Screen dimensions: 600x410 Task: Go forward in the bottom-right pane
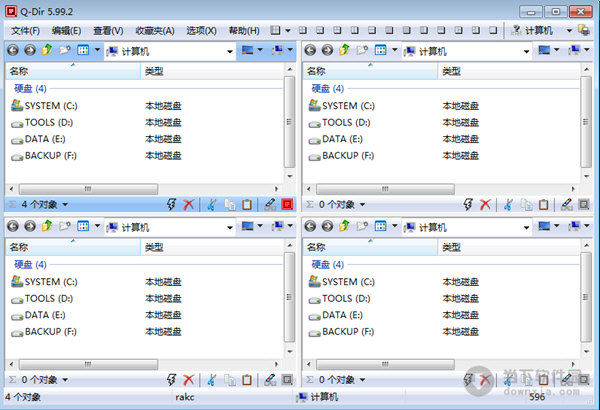(x=327, y=226)
